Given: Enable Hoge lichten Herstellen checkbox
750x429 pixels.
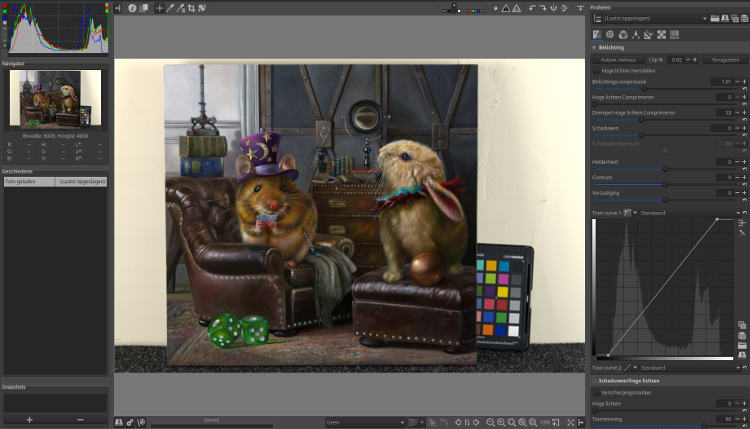Looking at the screenshot, I should click(x=596, y=70).
